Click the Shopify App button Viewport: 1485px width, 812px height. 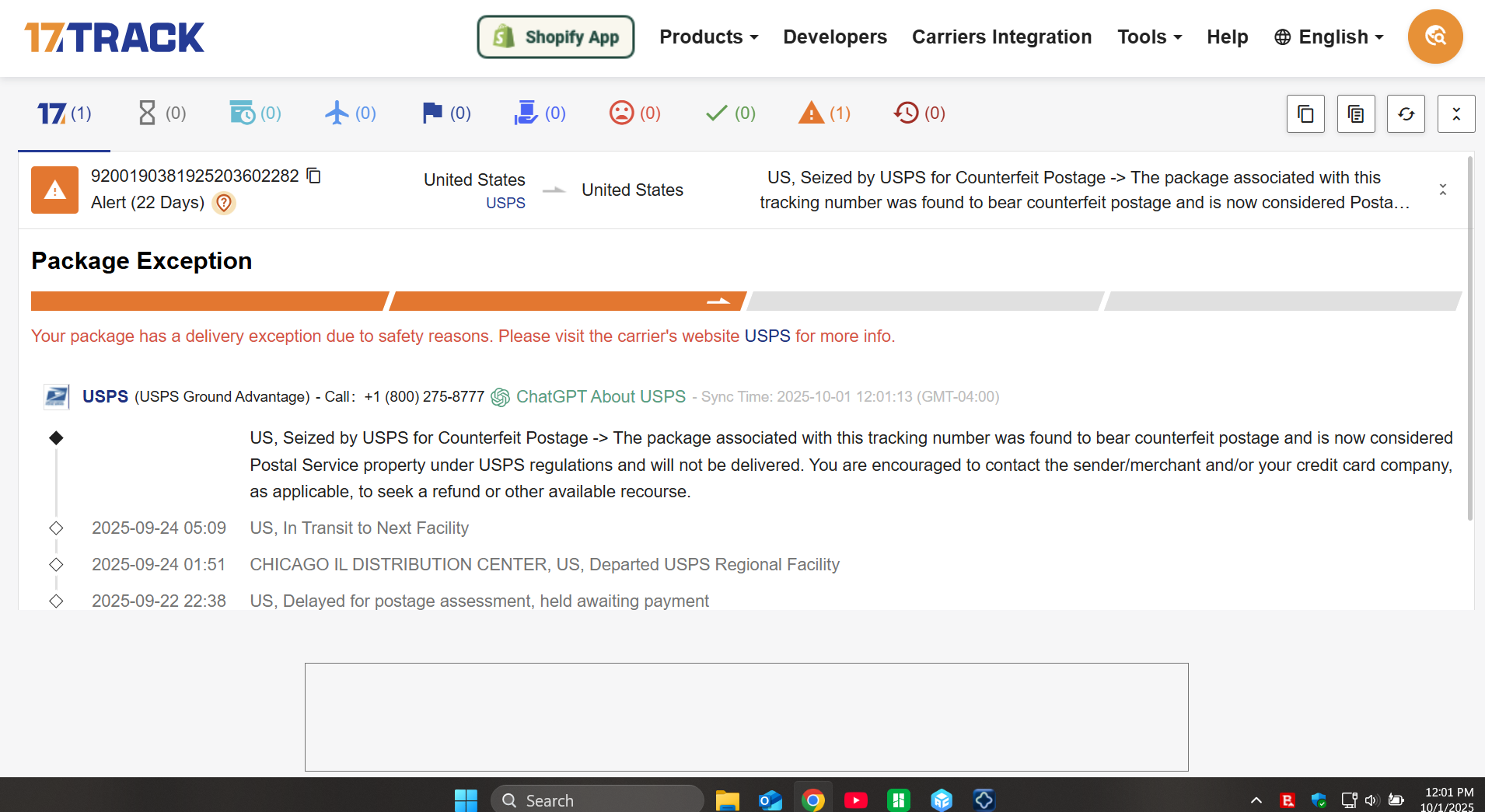point(556,37)
